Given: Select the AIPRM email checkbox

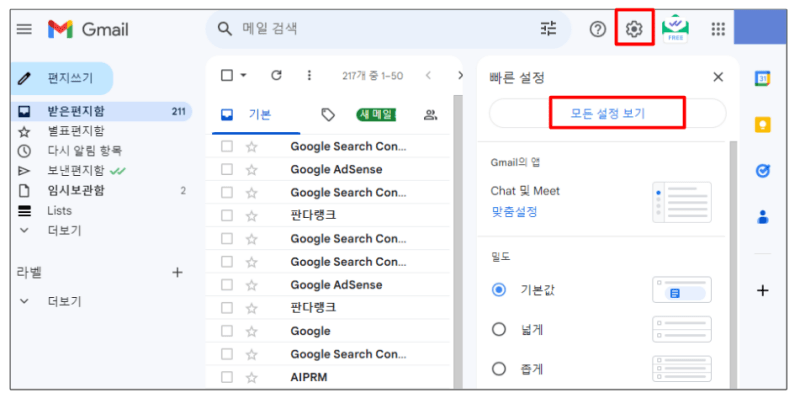Looking at the screenshot, I should point(227,378).
